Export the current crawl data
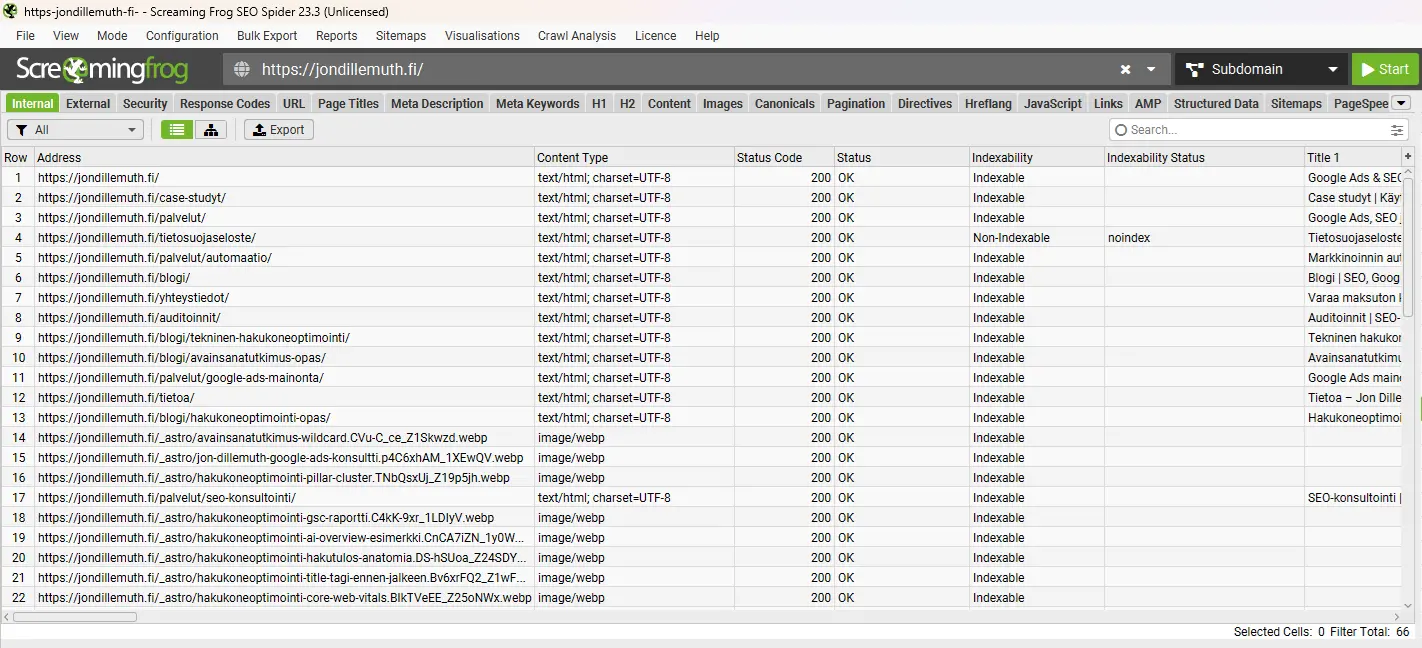 [279, 130]
